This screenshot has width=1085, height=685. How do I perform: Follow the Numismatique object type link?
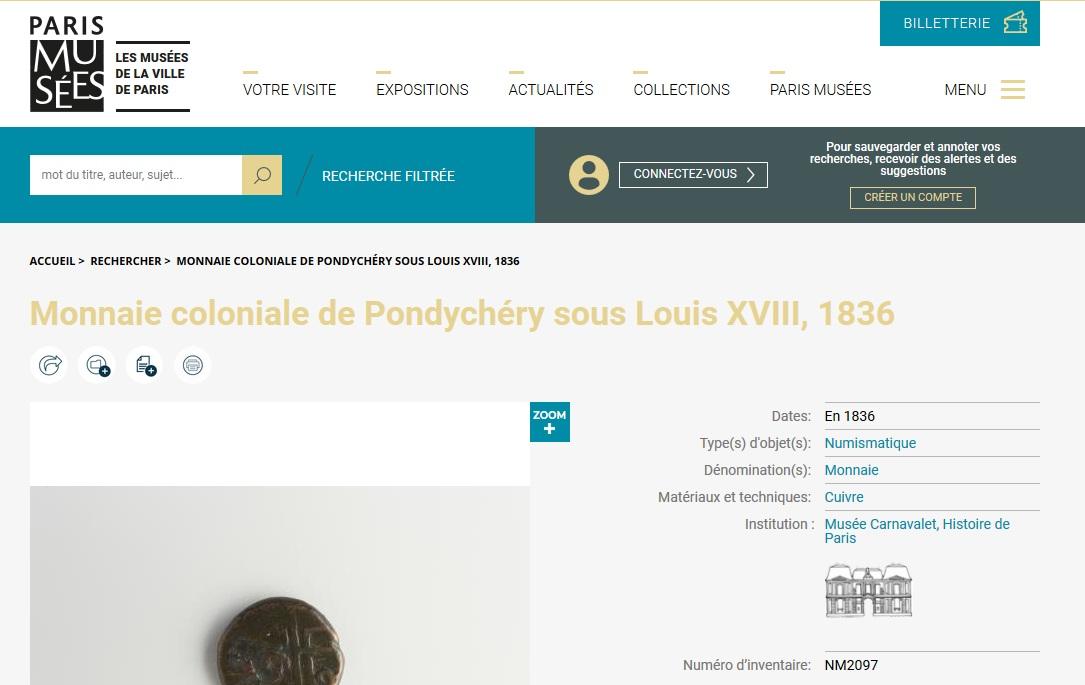[870, 443]
